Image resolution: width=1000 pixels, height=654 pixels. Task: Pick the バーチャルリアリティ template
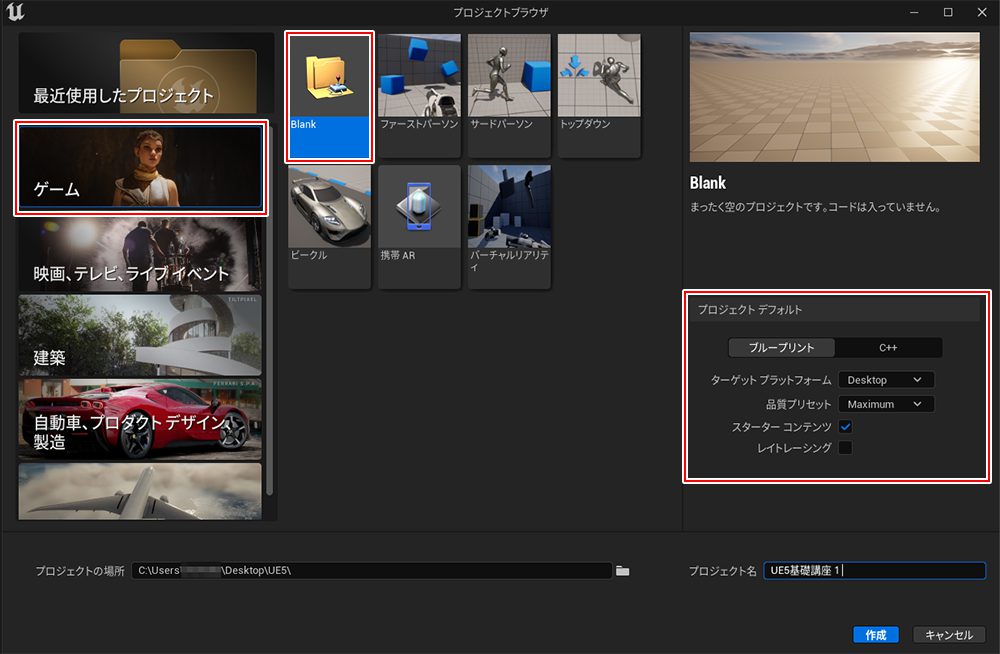pos(509,226)
